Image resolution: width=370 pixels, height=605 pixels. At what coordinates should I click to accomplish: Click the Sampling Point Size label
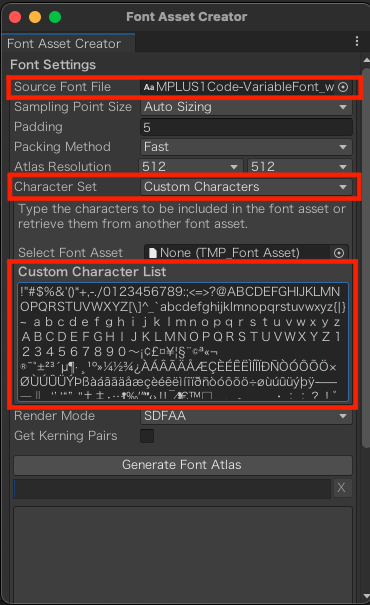tap(73, 107)
